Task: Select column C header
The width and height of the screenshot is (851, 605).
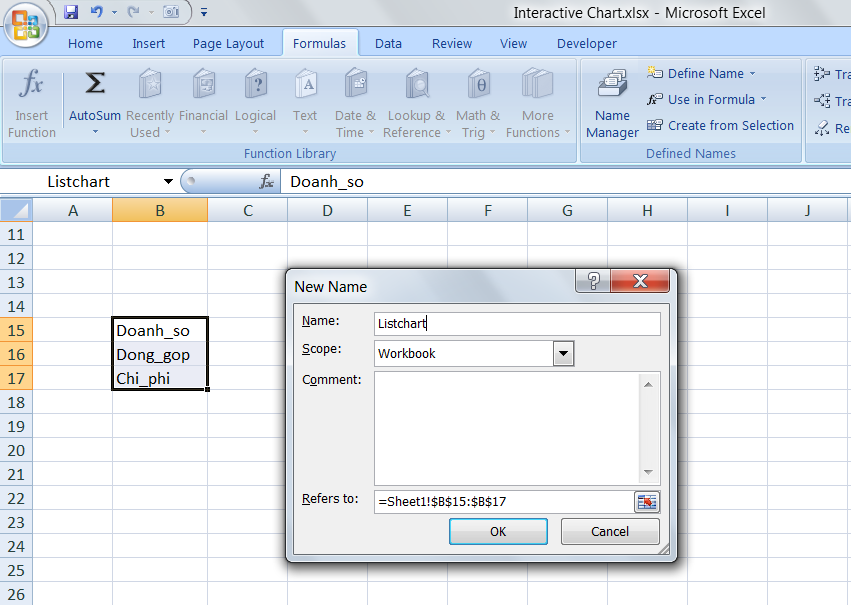Action: coord(247,211)
